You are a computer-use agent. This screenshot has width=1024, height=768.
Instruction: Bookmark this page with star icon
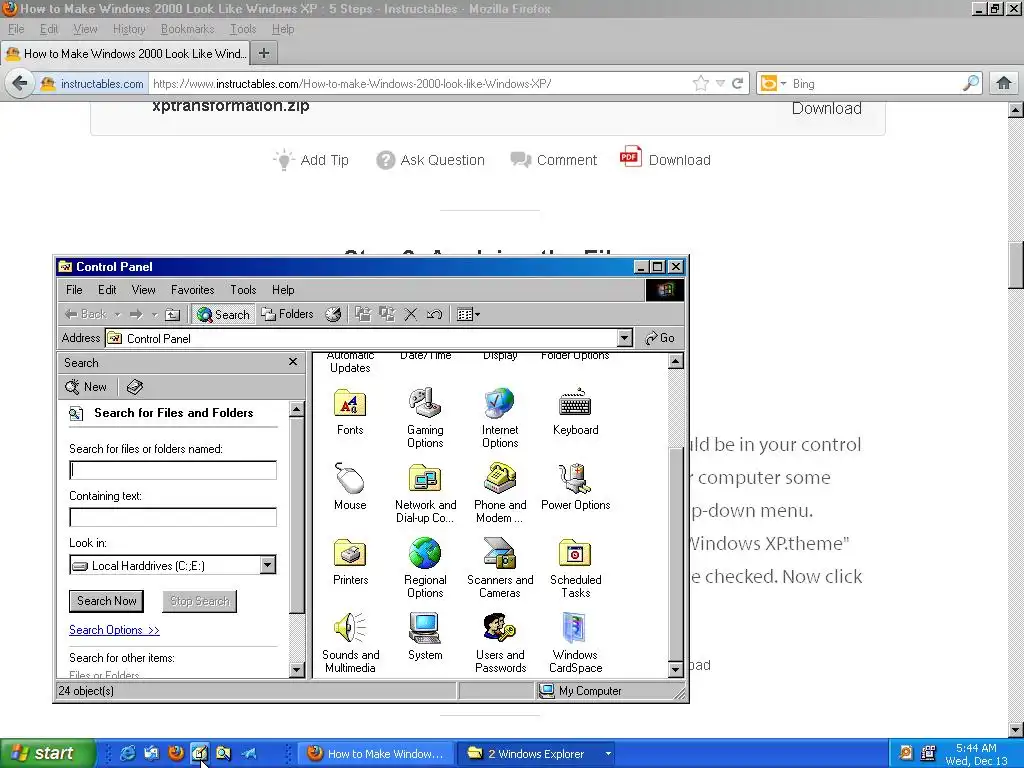701,84
